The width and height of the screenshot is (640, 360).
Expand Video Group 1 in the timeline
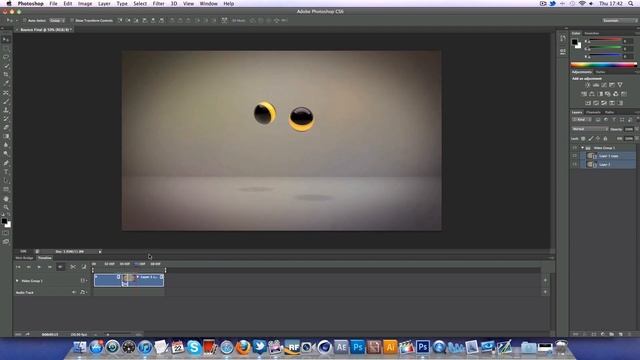click(17, 281)
